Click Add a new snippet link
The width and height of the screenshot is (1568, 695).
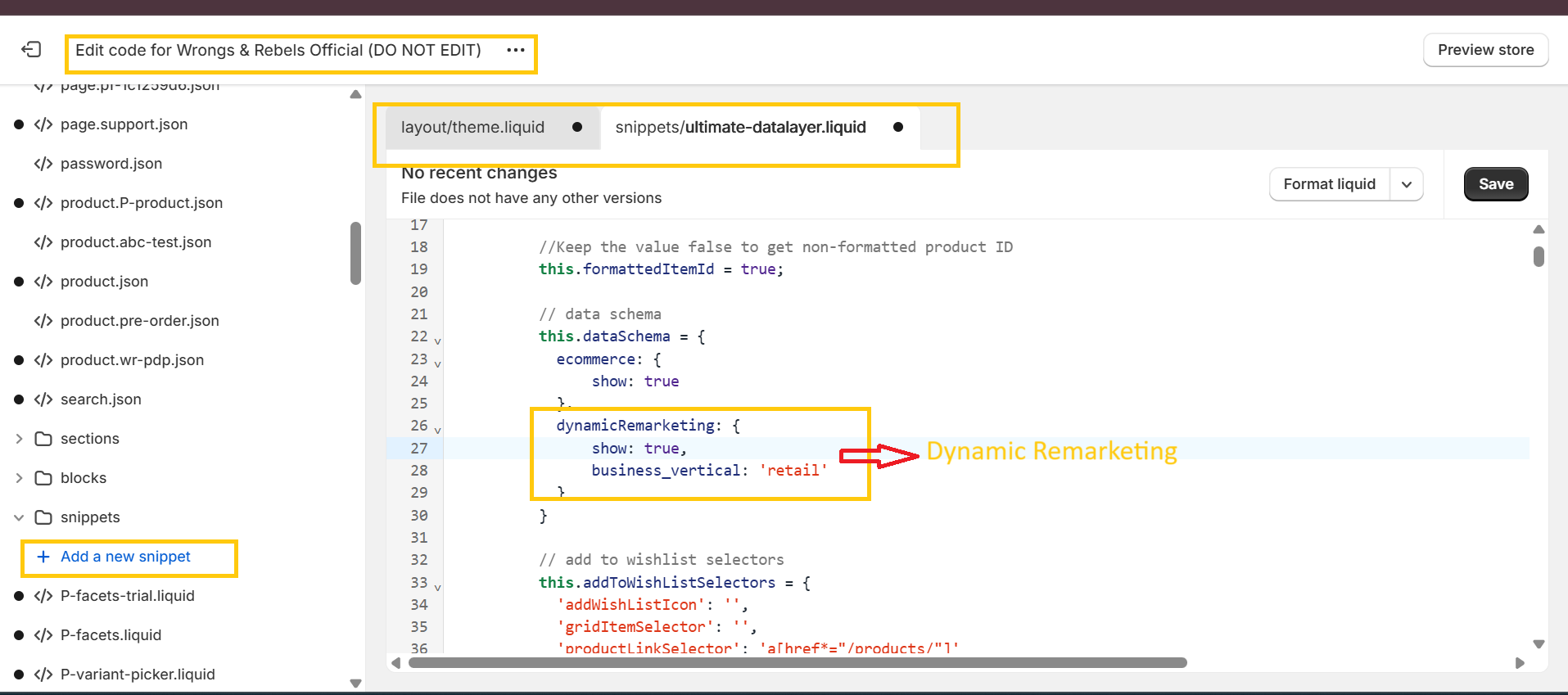[x=125, y=557]
